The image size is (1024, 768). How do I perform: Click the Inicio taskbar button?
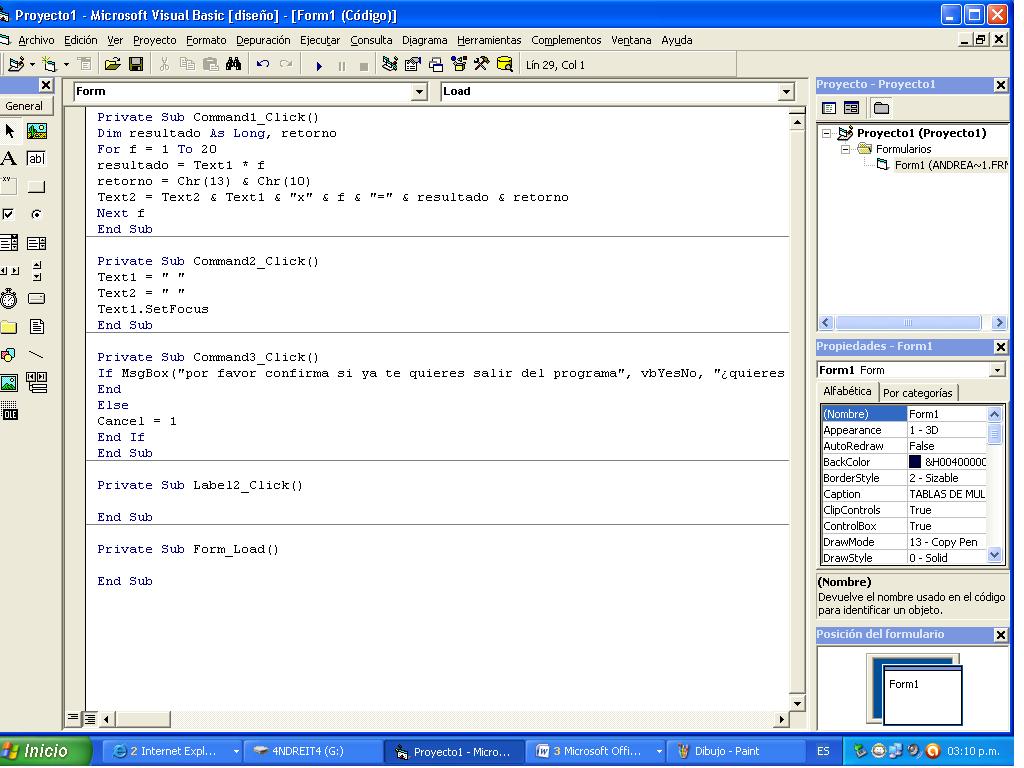tap(33, 750)
